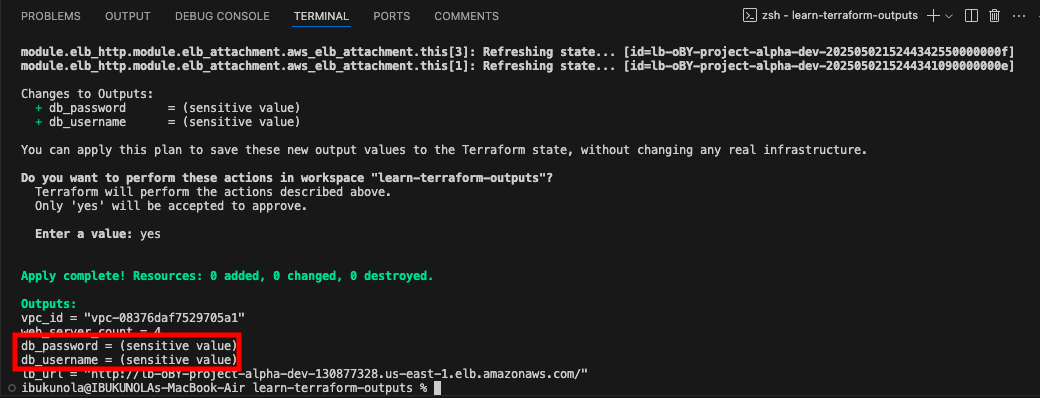Select the DEBUG CONSOLE tab
The height and width of the screenshot is (398, 1040).
(x=222, y=16)
